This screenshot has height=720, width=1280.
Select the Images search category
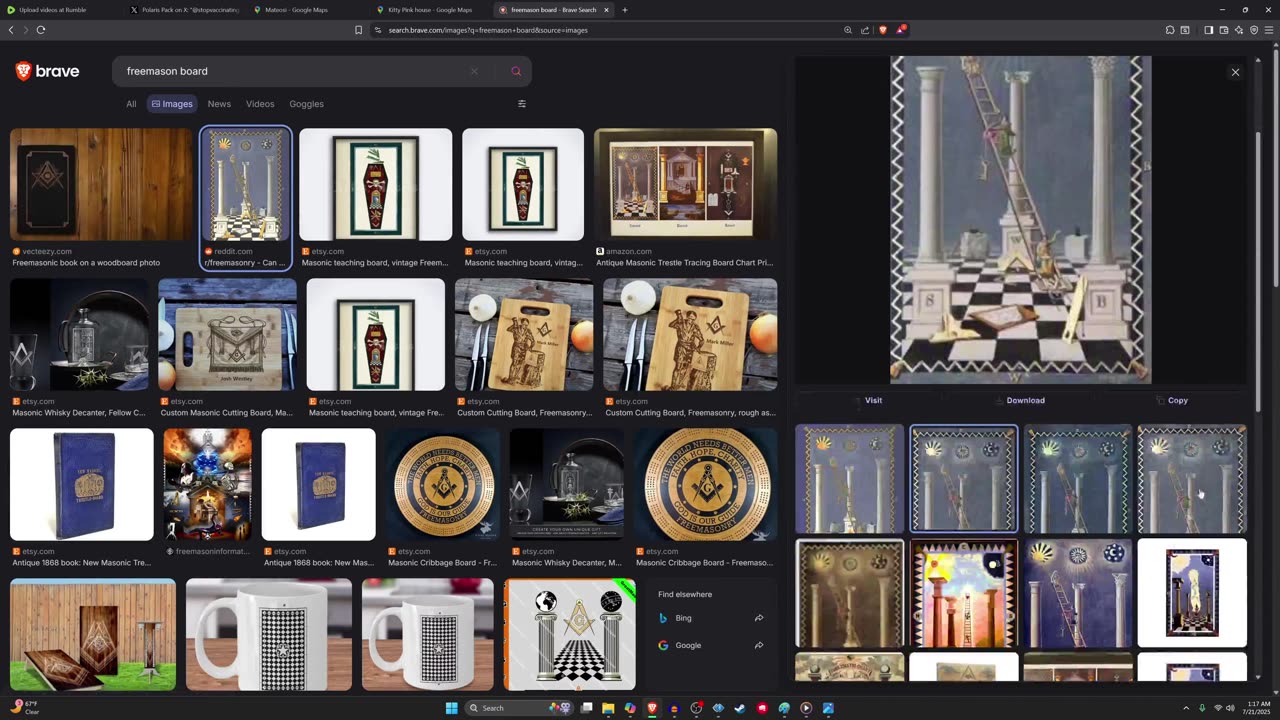click(x=172, y=104)
